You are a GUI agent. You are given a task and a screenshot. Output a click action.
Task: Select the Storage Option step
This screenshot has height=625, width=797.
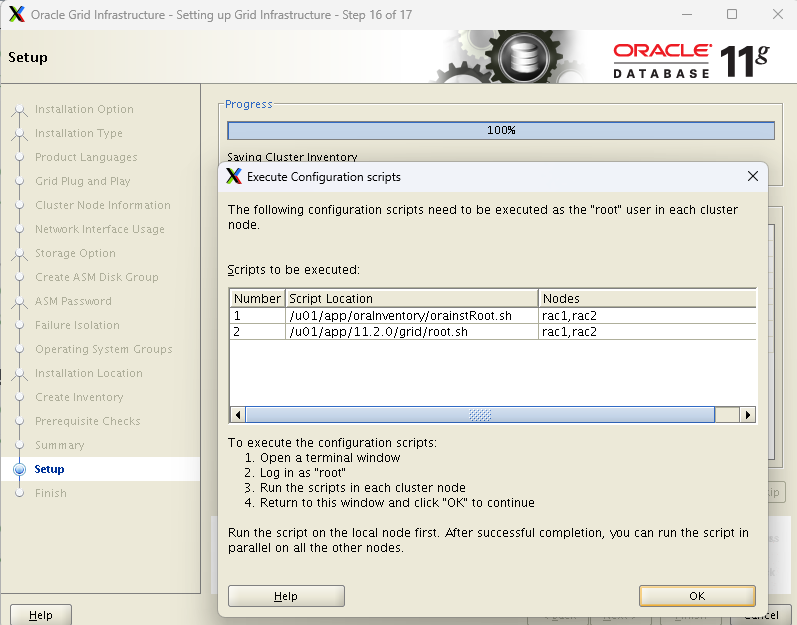(x=75, y=253)
